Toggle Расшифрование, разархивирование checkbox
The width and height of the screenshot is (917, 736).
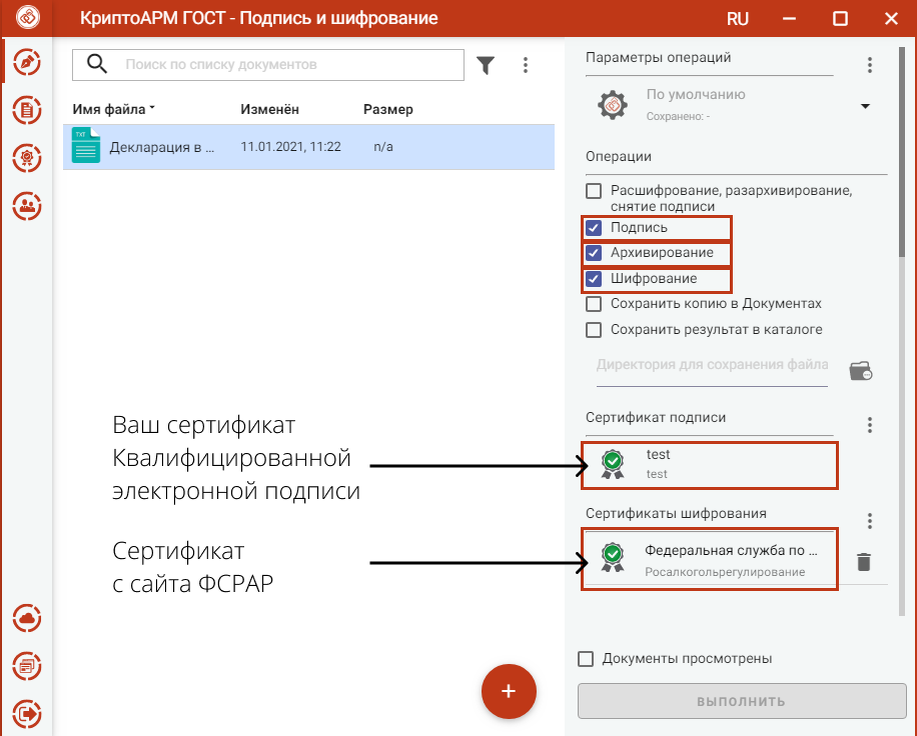coord(594,191)
